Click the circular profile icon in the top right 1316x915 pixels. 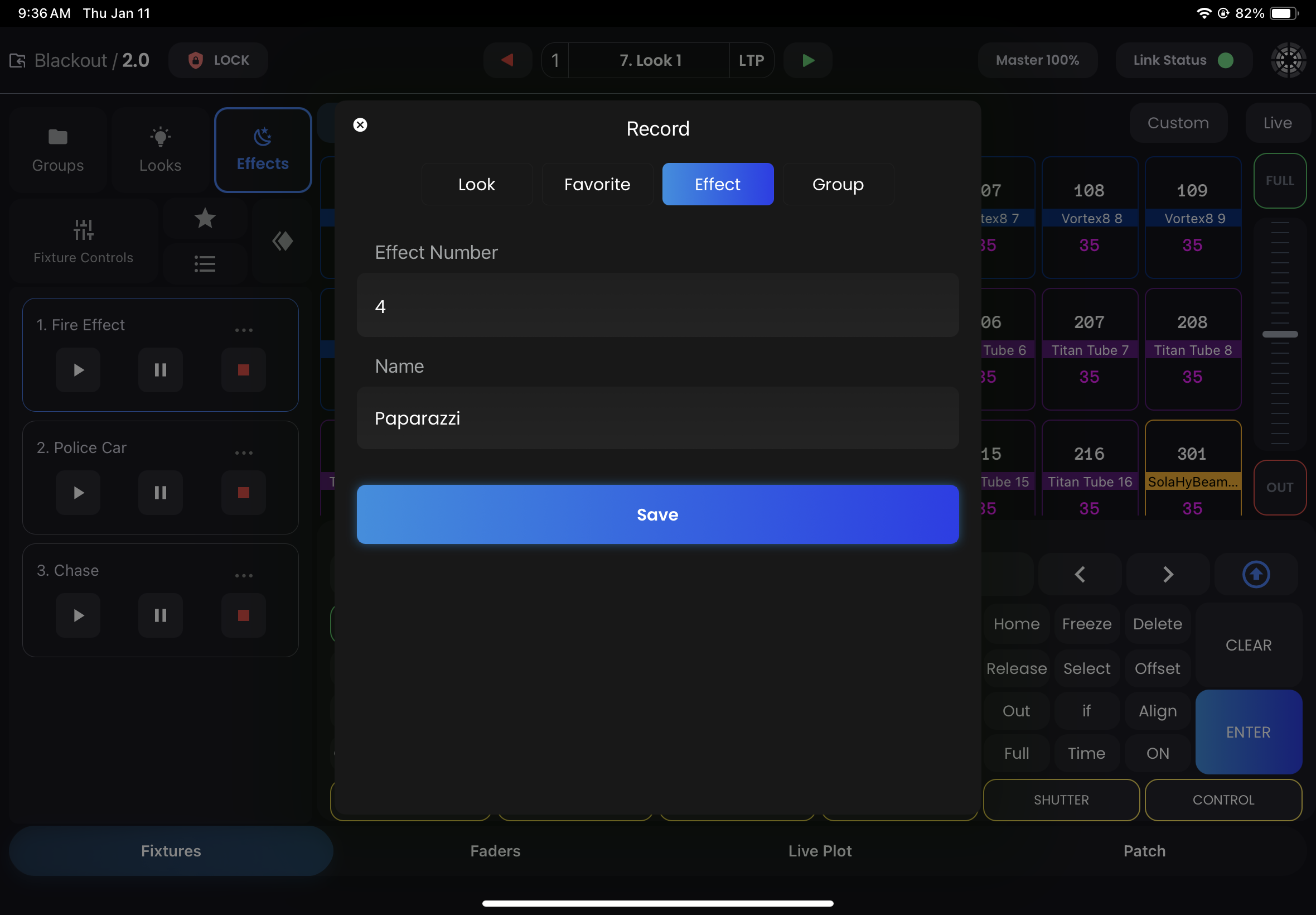tap(1288, 60)
